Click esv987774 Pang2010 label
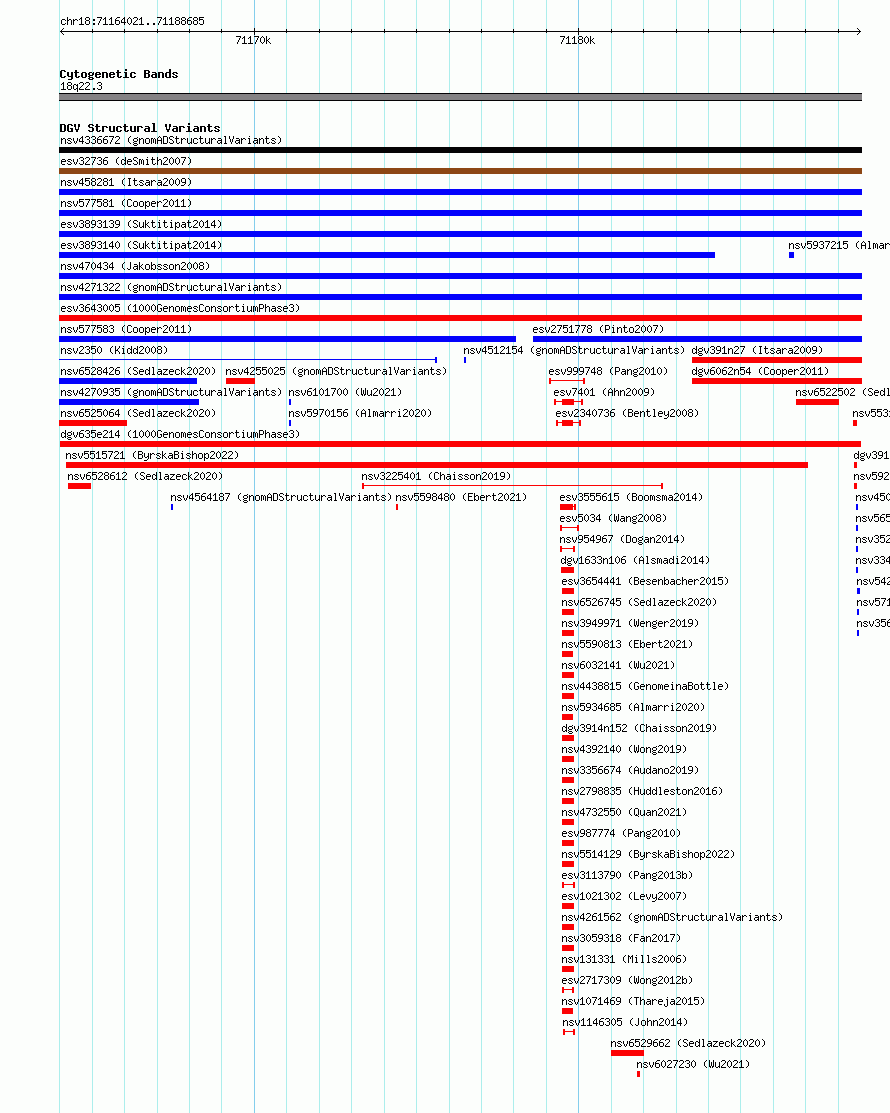This screenshot has width=890, height=1113. coord(621,833)
